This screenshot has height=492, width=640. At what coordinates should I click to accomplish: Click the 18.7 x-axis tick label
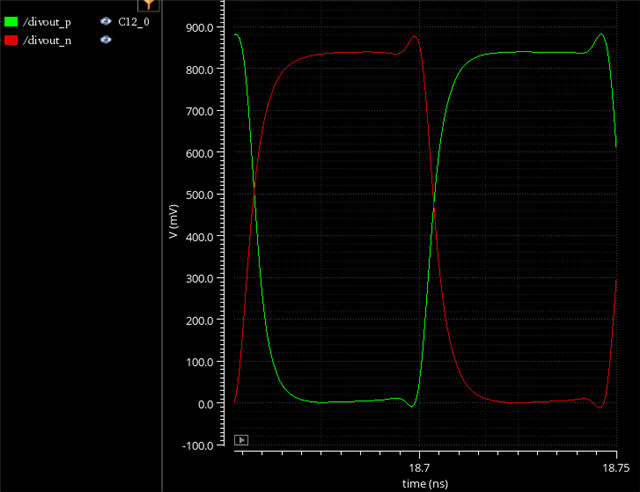click(419, 468)
